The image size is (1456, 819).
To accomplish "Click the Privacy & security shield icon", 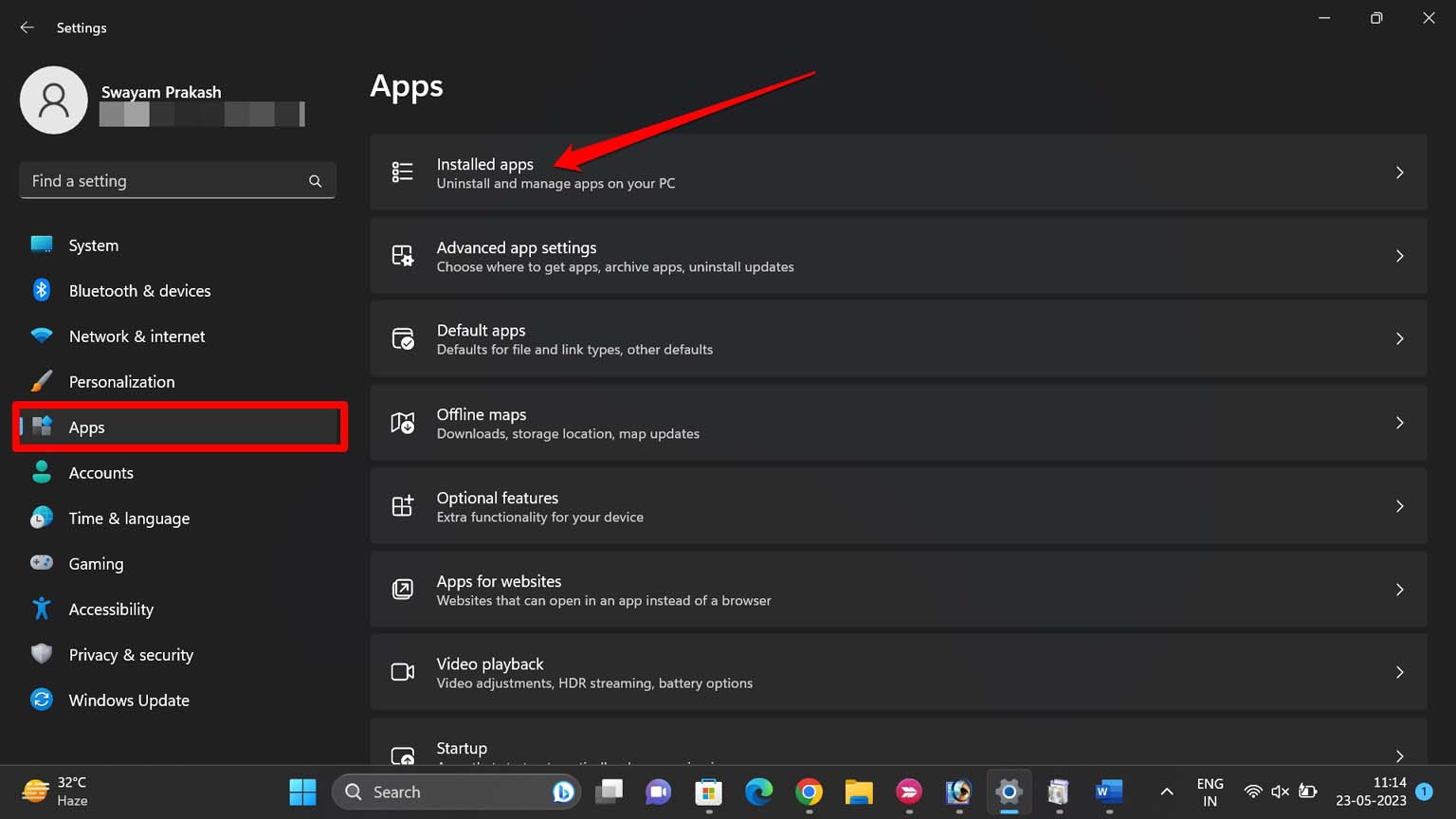I will click(x=42, y=654).
